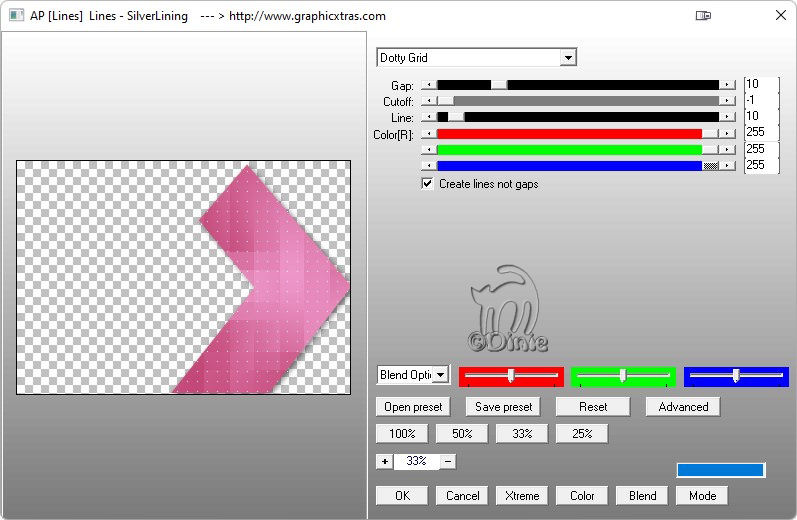The height and width of the screenshot is (520, 797).
Task: Click the blue color swatch
Action: pyautogui.click(x=720, y=470)
